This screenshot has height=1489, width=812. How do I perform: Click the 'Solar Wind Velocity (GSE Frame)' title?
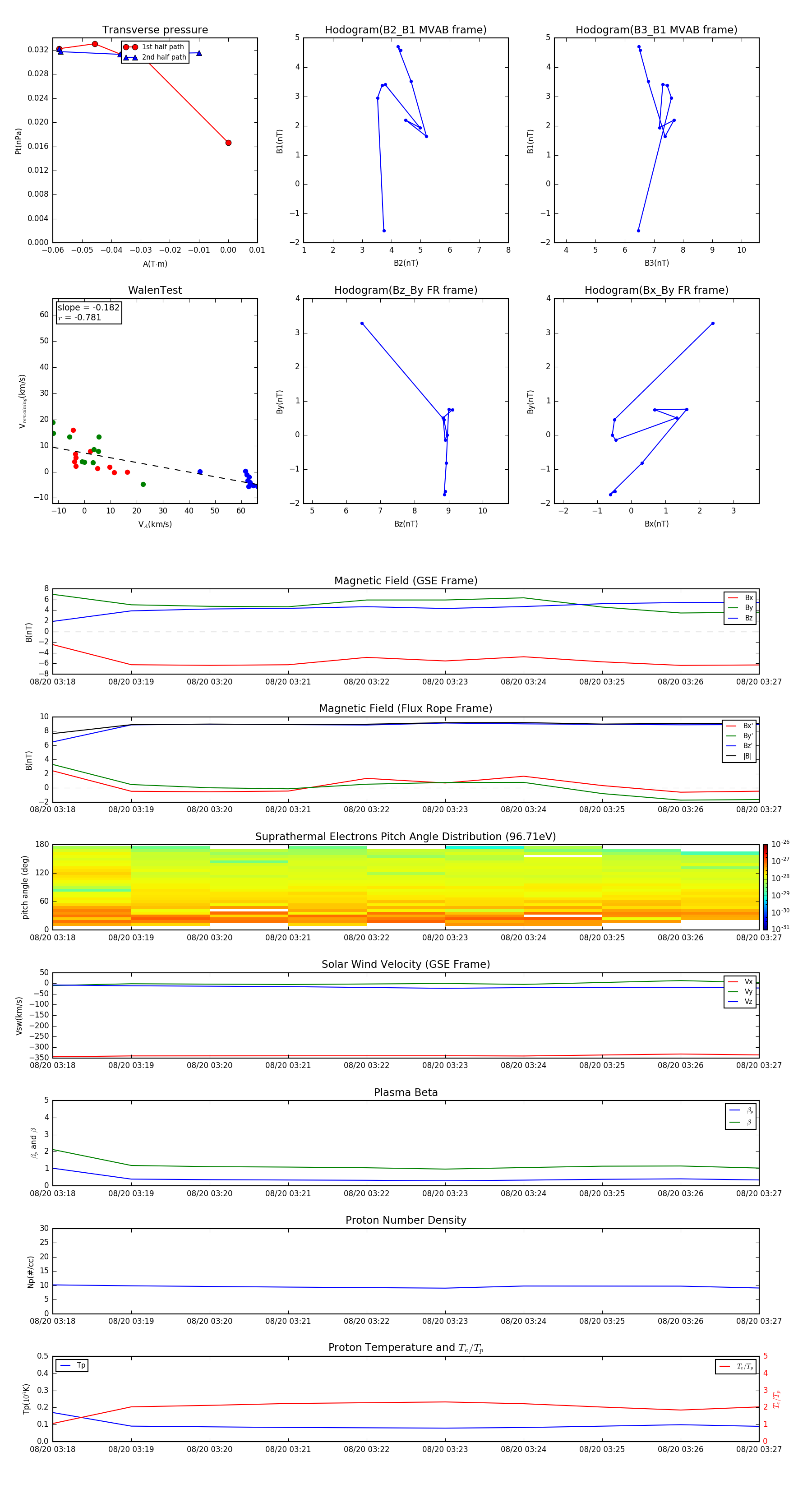pos(406,964)
